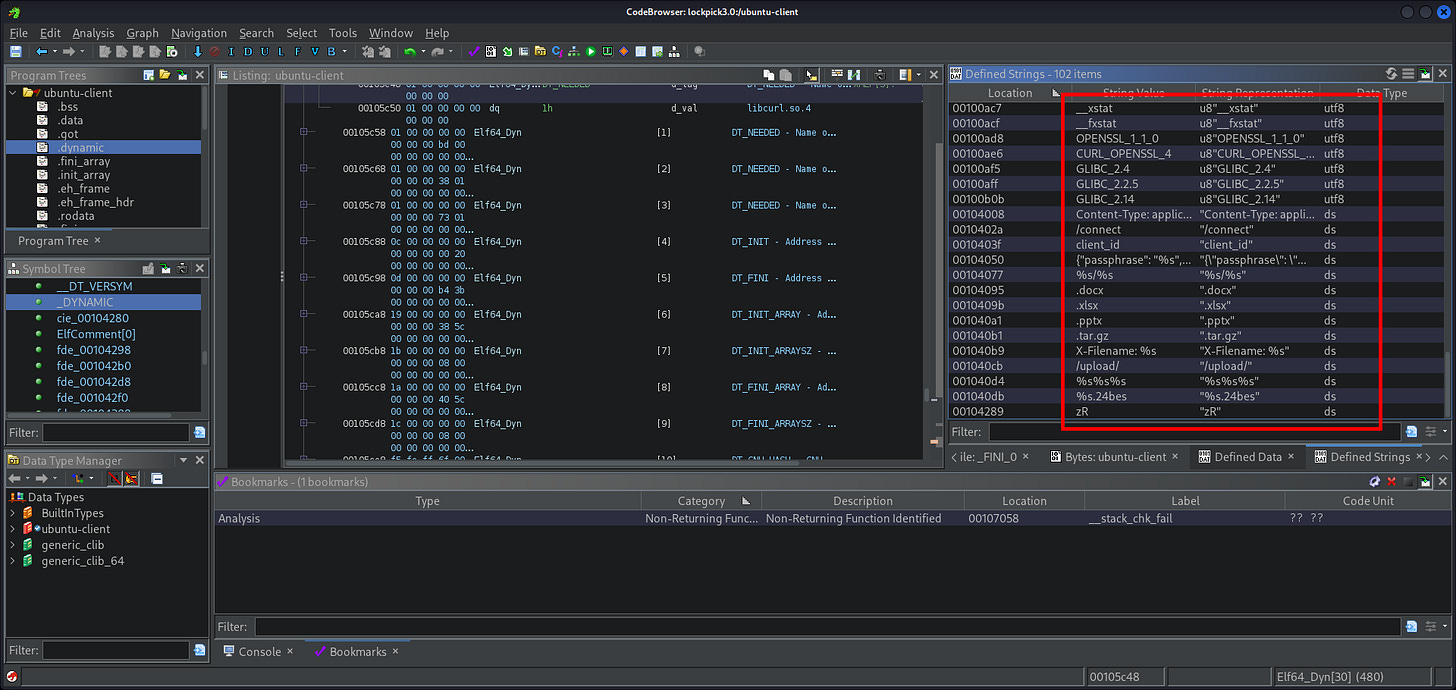Click the Save icon in the main toolbar
The width and height of the screenshot is (1456, 690).
click(15, 52)
